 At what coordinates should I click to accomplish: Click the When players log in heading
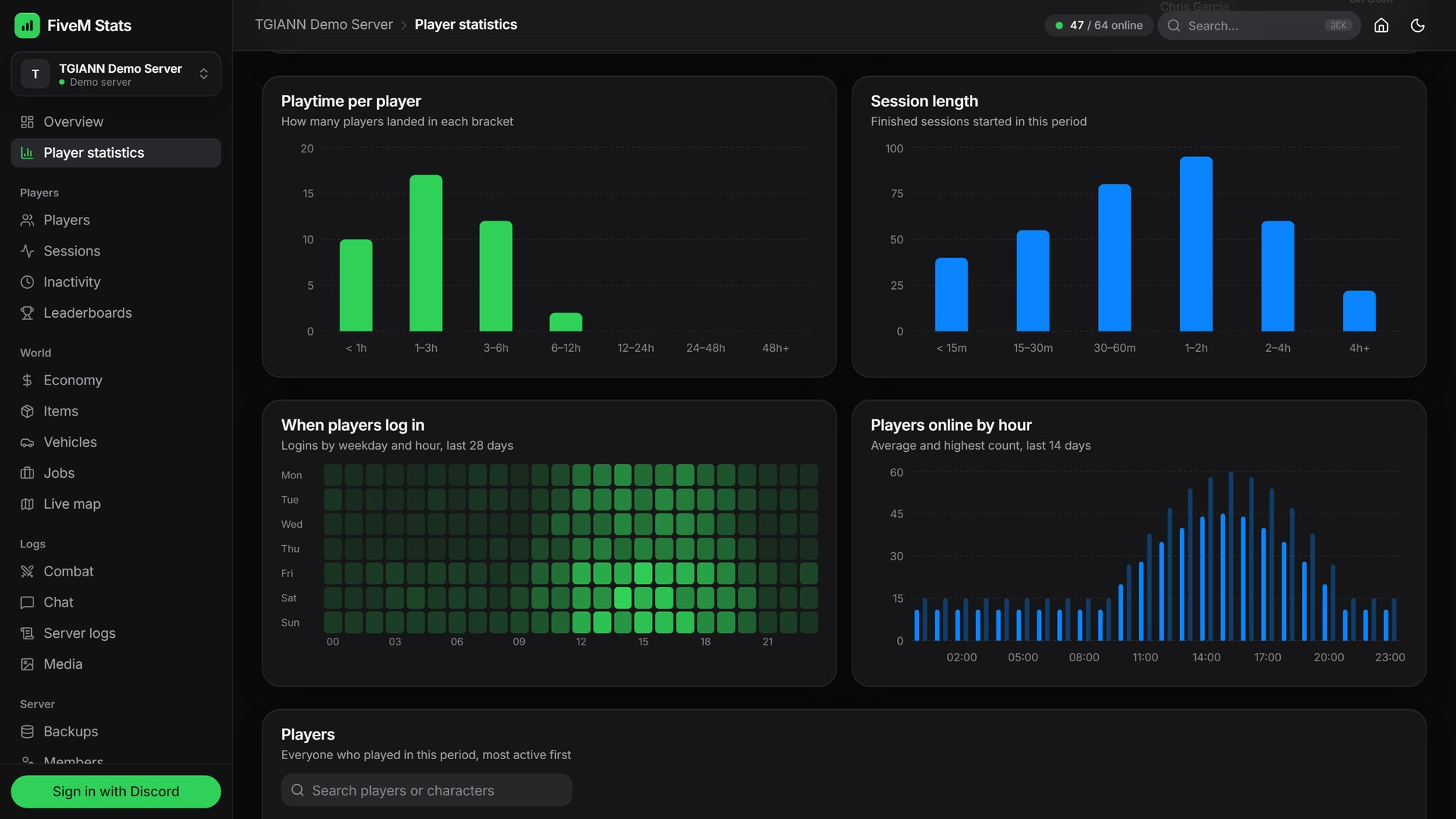pos(353,425)
